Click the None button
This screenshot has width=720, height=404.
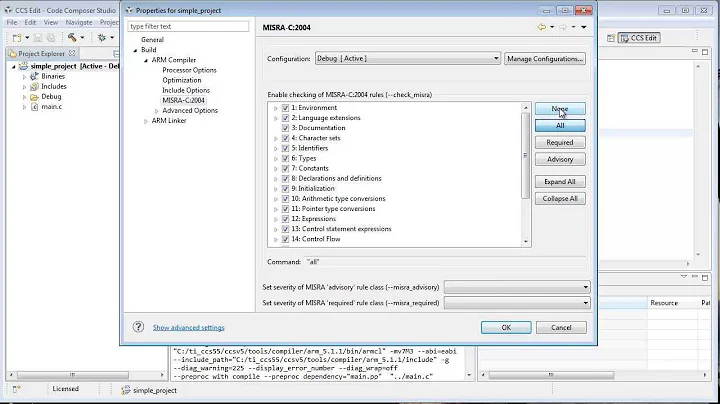point(560,109)
